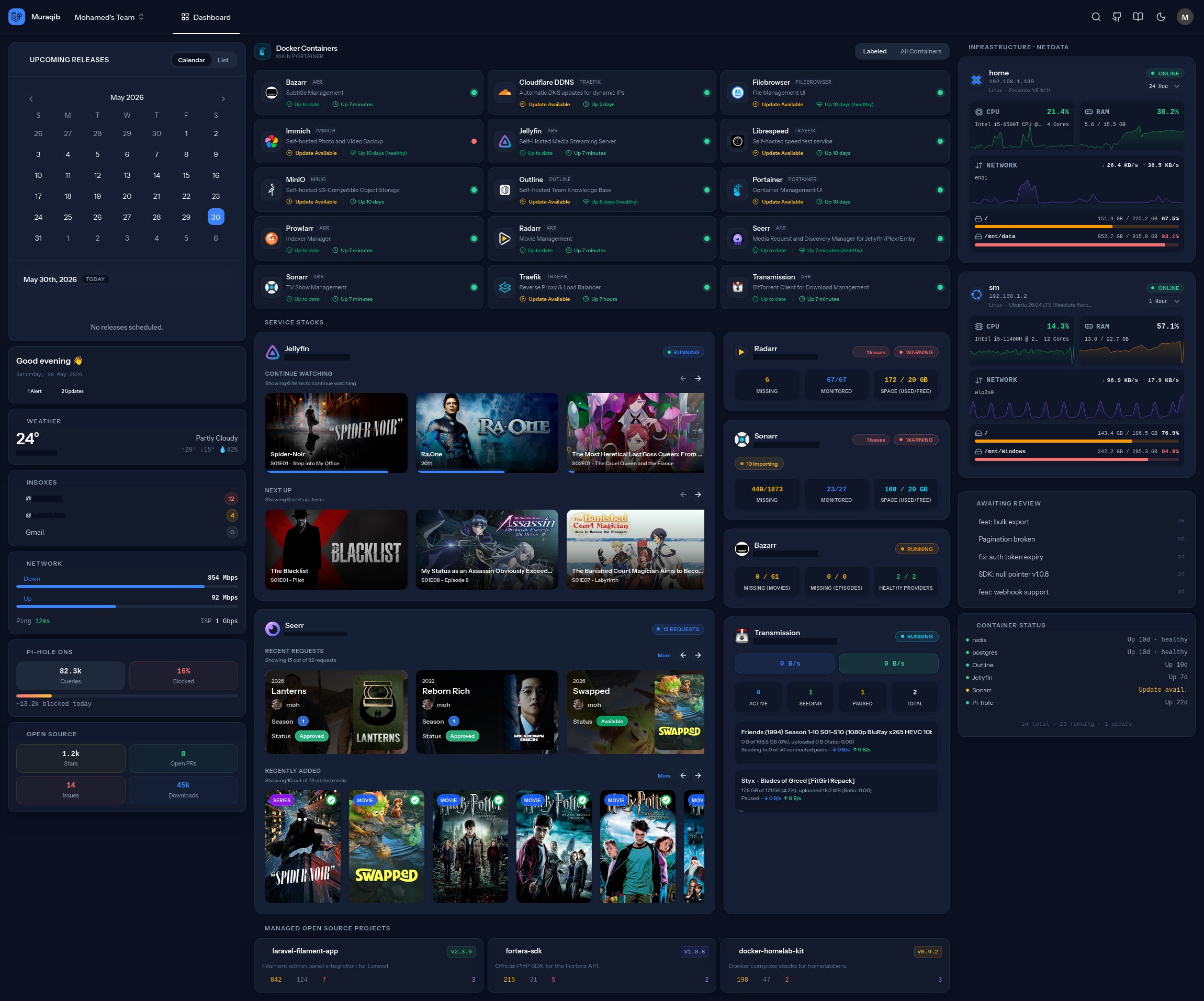This screenshot has width=1204, height=1001.
Task: Click the Seerr container icon
Action: click(x=738, y=239)
